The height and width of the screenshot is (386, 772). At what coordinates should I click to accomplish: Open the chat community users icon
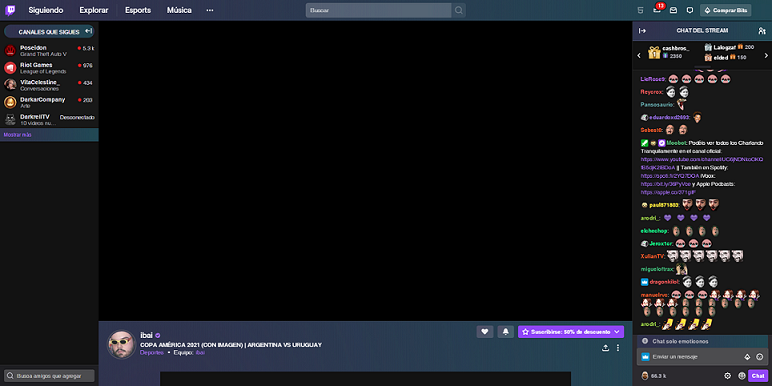point(762,31)
